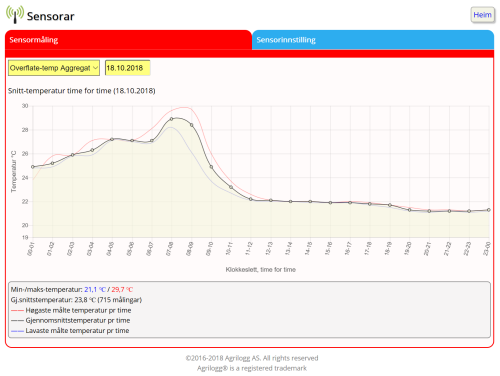
Task: Click the Heim button
Action: pyautogui.click(x=482, y=15)
